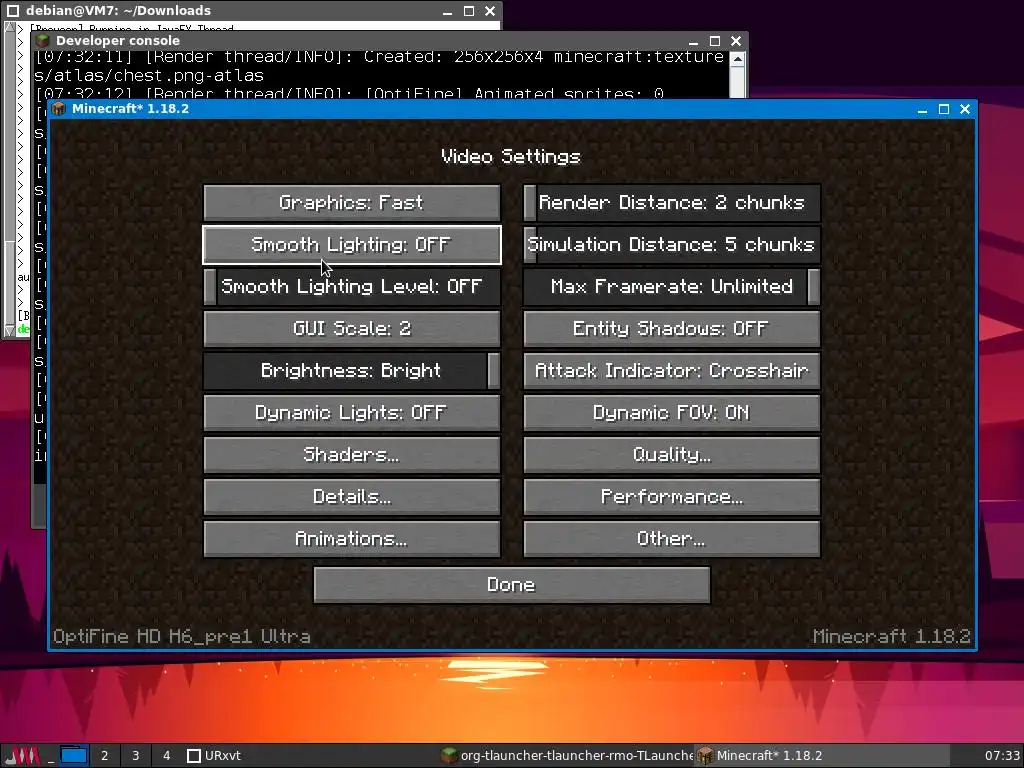Open the taskbar start menu logo
1024x768 pixels.
[22, 756]
